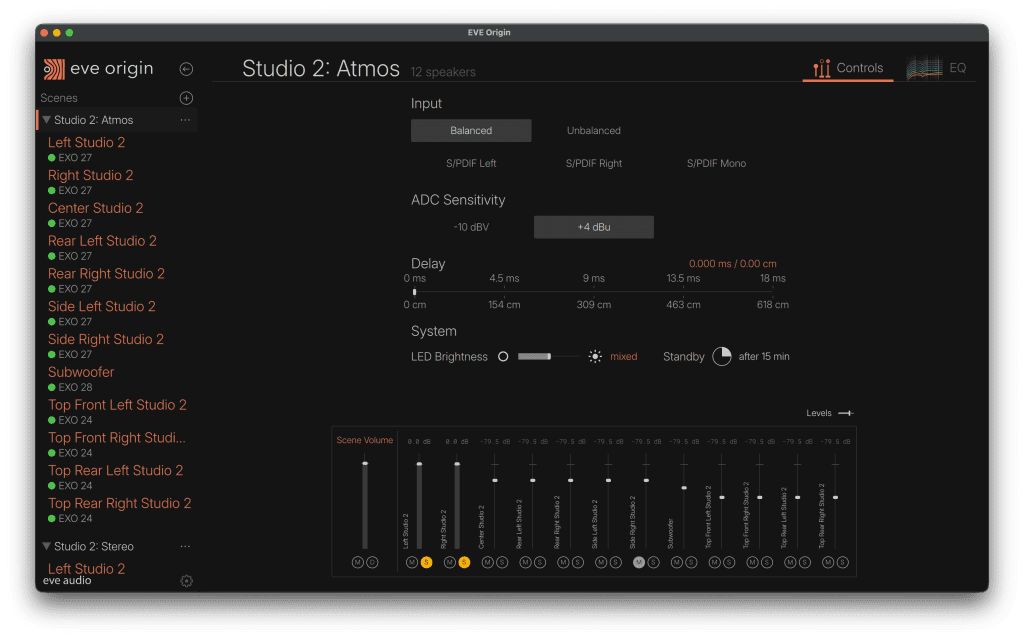Click the Controls sliders icon
The image size is (1024, 639).
pyautogui.click(x=822, y=68)
